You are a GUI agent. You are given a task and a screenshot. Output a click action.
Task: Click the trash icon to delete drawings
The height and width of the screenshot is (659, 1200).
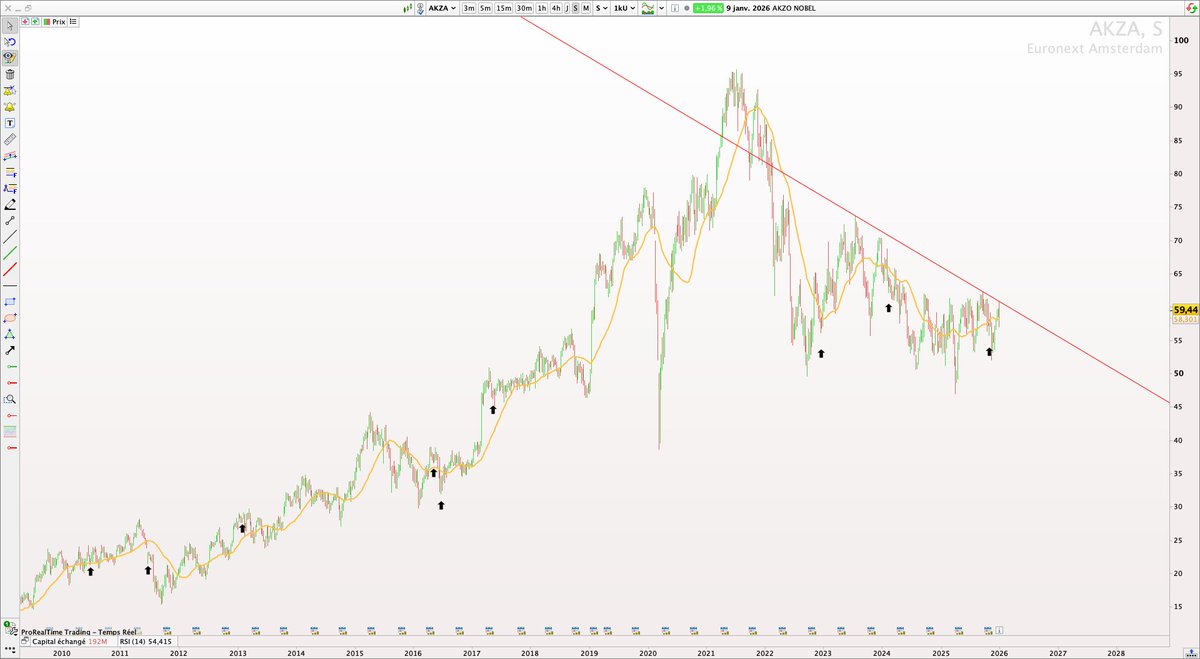[10, 75]
